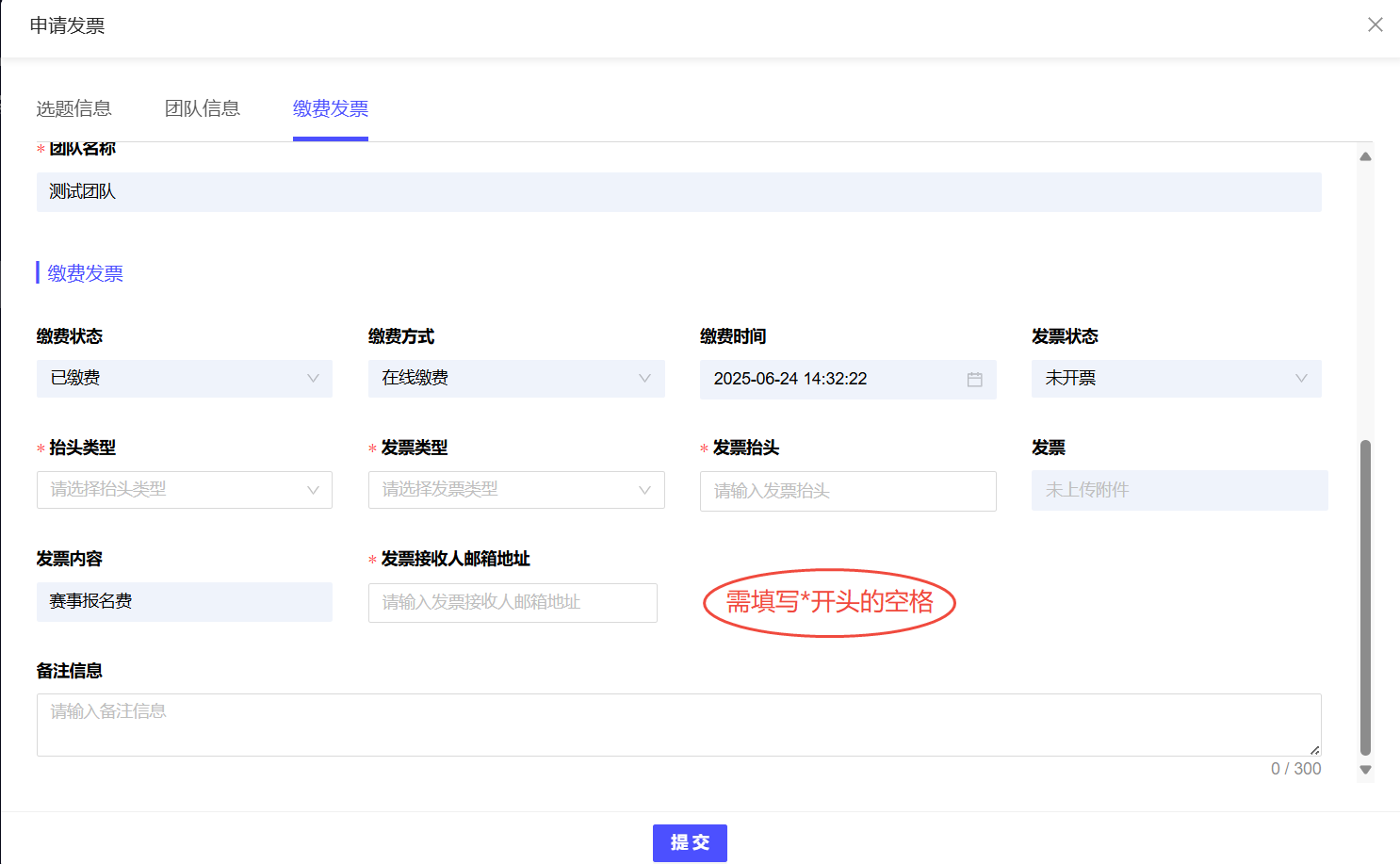Image resolution: width=1400 pixels, height=864 pixels.
Task: Click the scrollbar down arrow
Action: click(x=1365, y=770)
